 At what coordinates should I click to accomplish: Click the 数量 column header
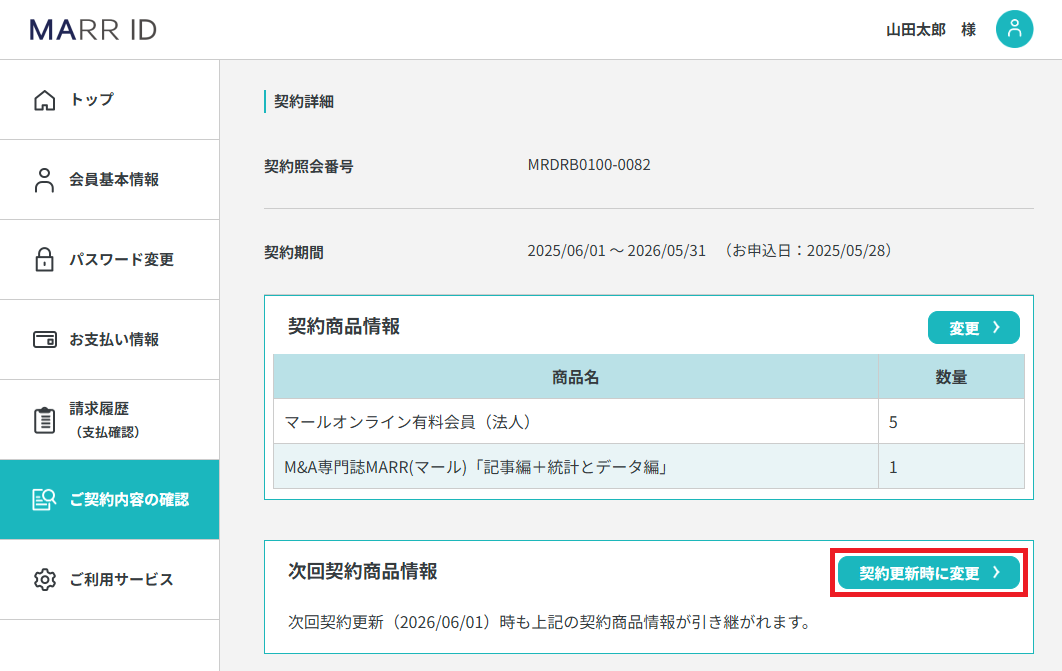coord(951,377)
